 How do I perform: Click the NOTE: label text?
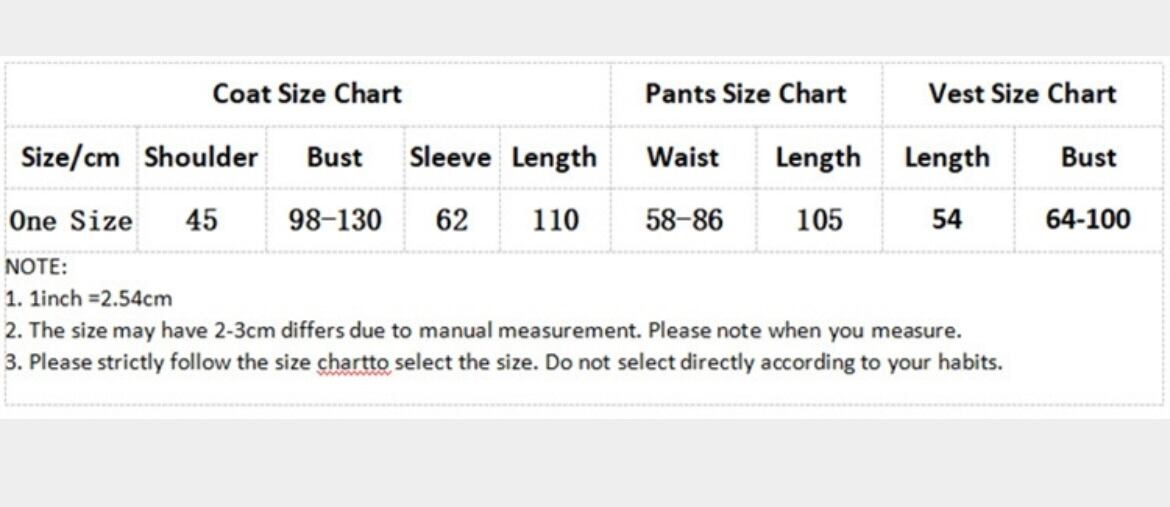[36, 267]
